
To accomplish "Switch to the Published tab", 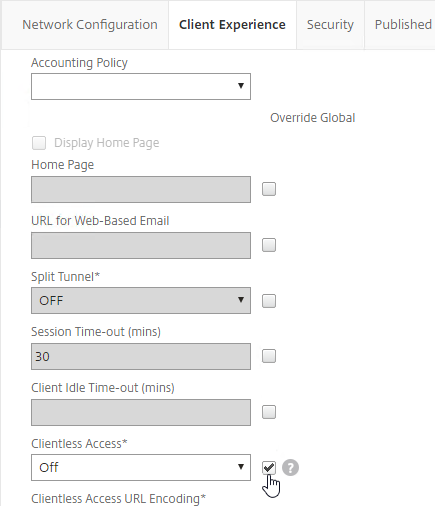I will point(403,25).
